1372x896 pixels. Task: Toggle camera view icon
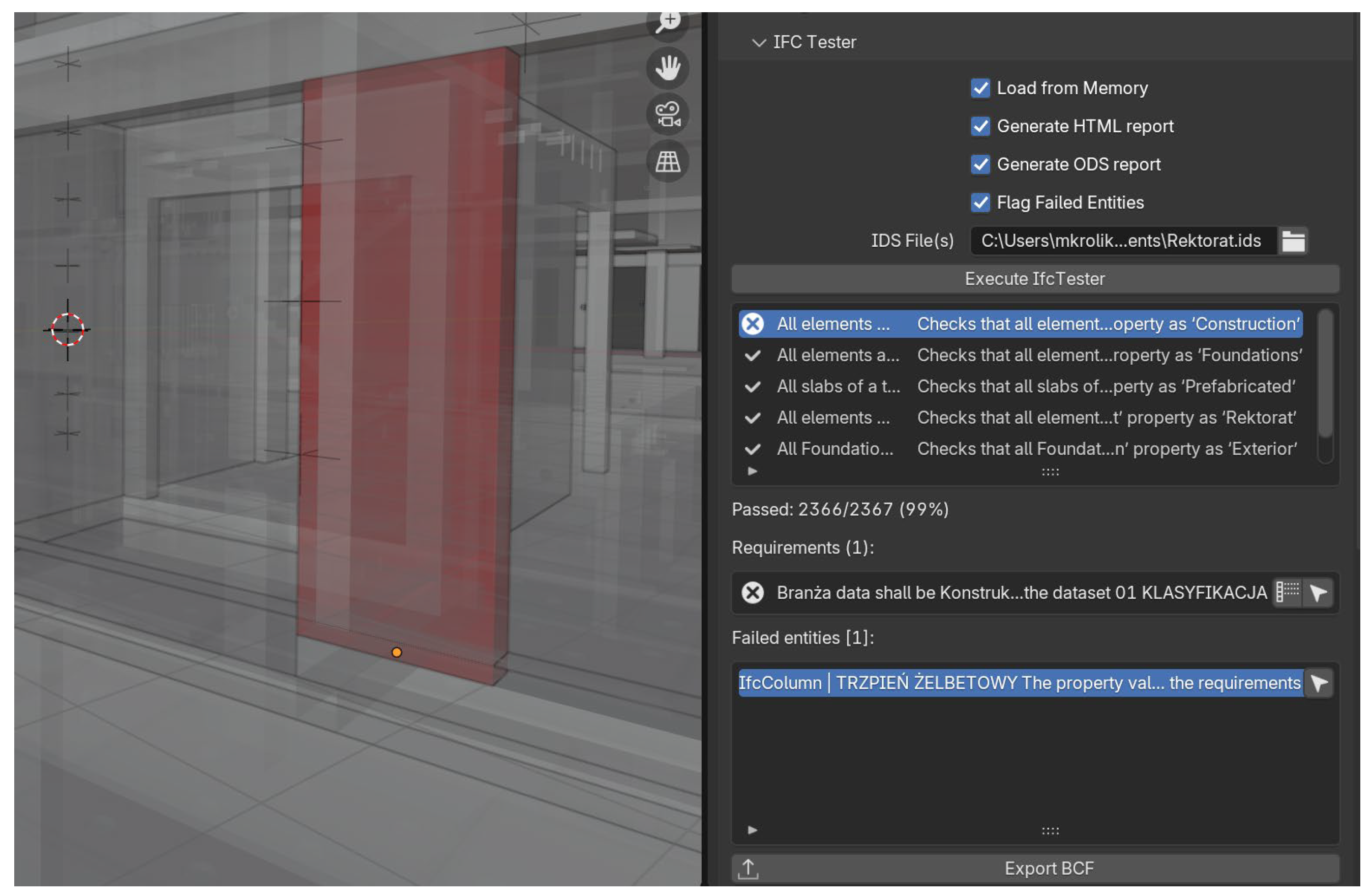click(x=668, y=114)
